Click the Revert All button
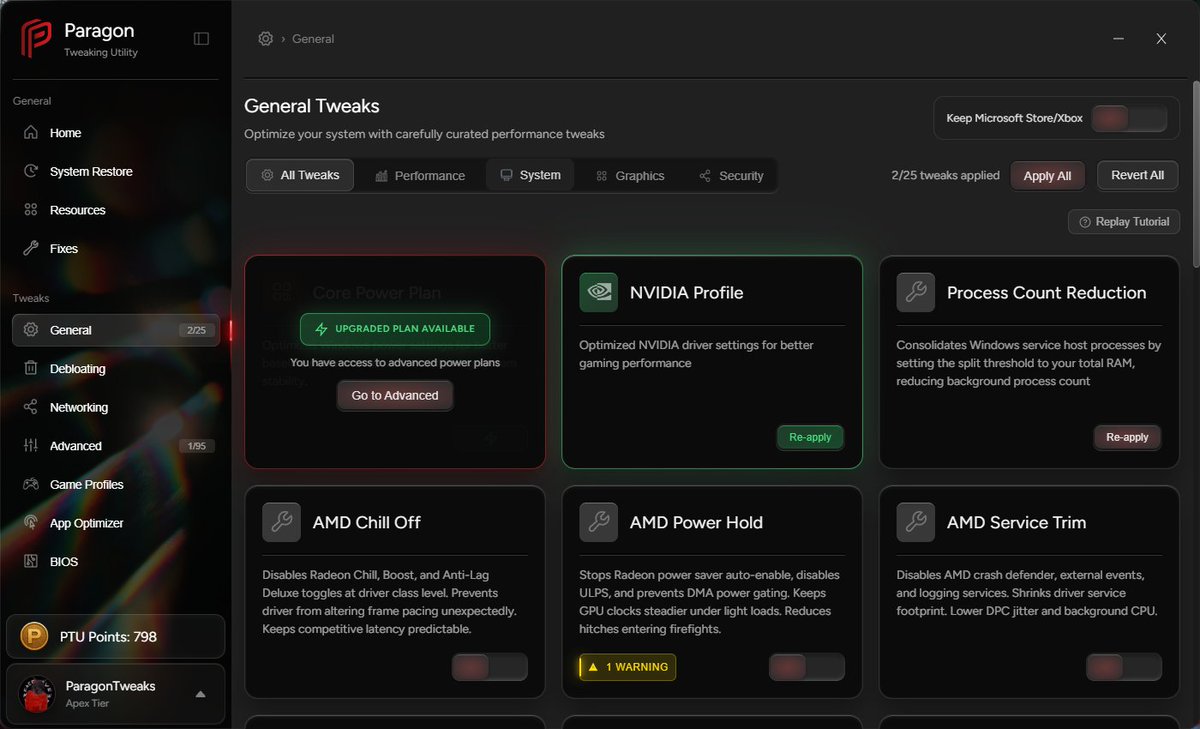This screenshot has height=729, width=1200. click(1137, 175)
